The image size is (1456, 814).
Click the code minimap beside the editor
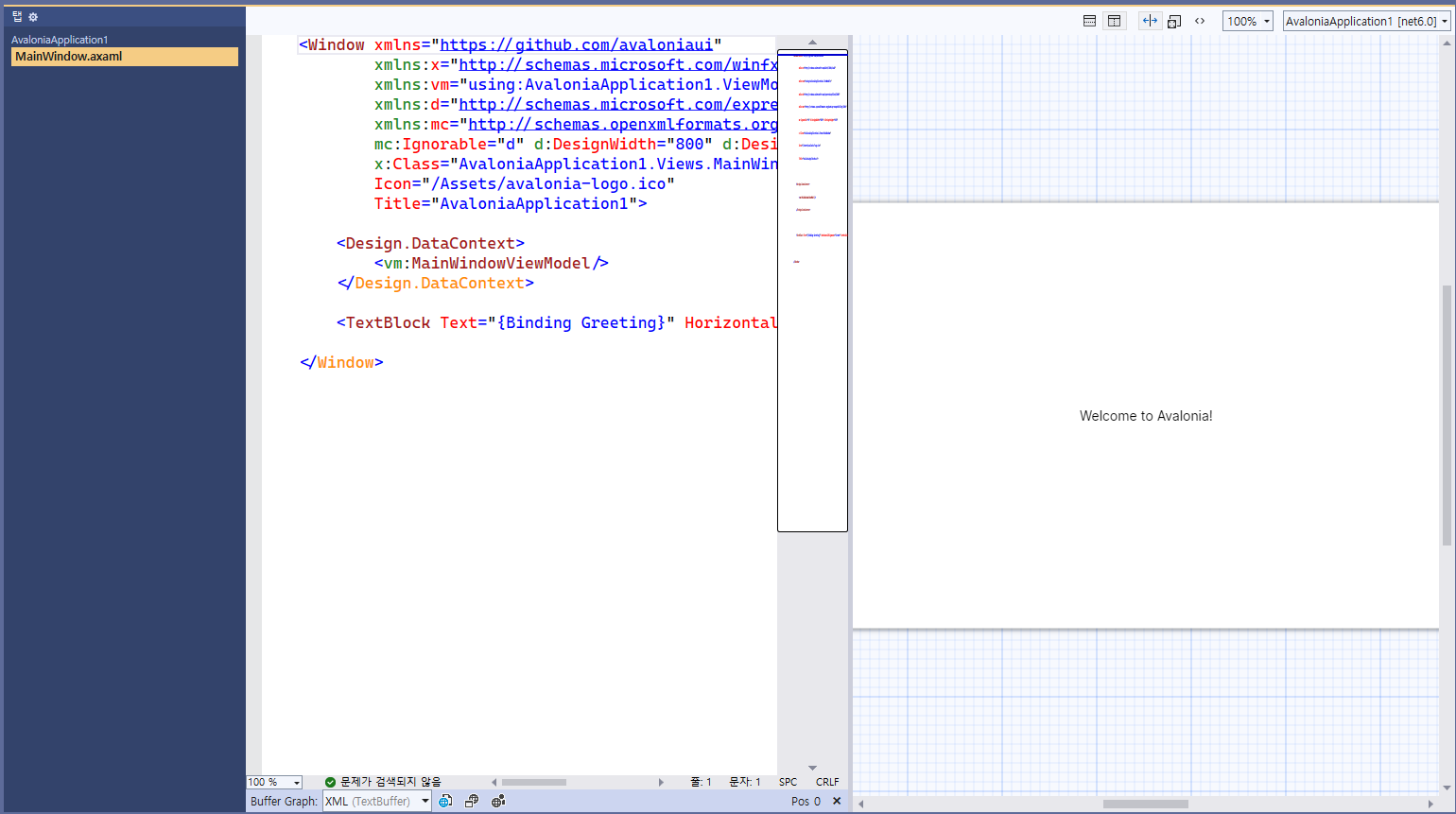click(812, 284)
